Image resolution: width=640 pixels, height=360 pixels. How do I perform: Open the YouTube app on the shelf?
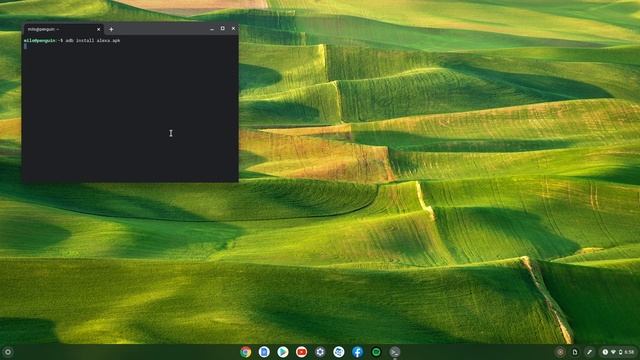302,352
